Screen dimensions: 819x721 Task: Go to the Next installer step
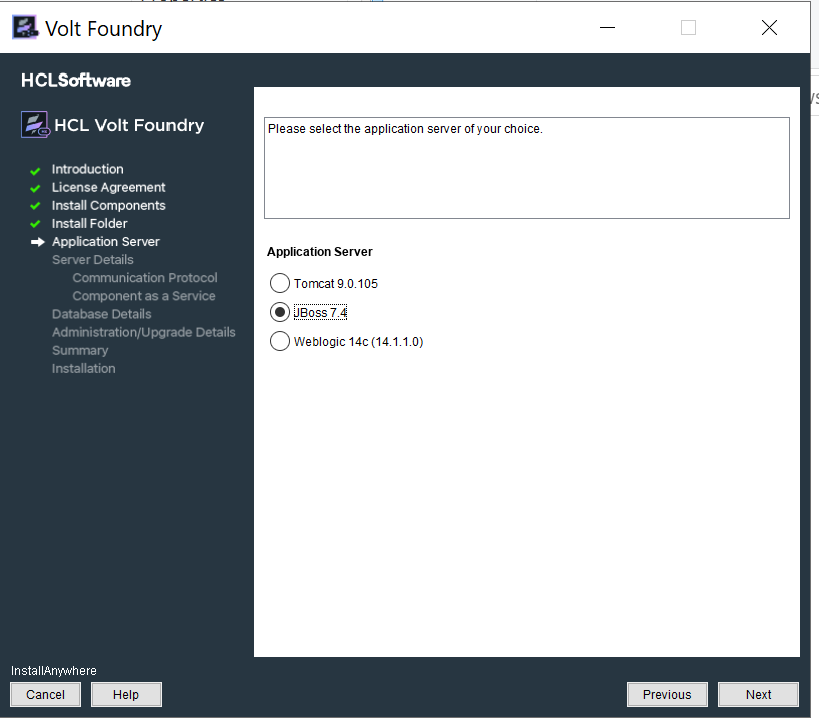click(758, 694)
